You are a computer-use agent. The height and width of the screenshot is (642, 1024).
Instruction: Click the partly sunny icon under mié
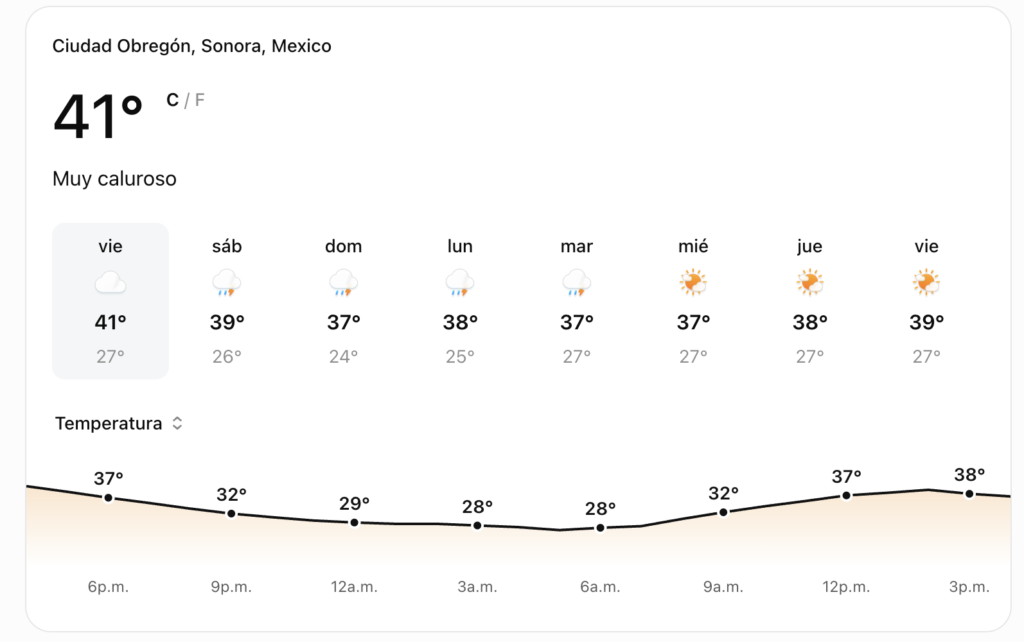pos(693,283)
